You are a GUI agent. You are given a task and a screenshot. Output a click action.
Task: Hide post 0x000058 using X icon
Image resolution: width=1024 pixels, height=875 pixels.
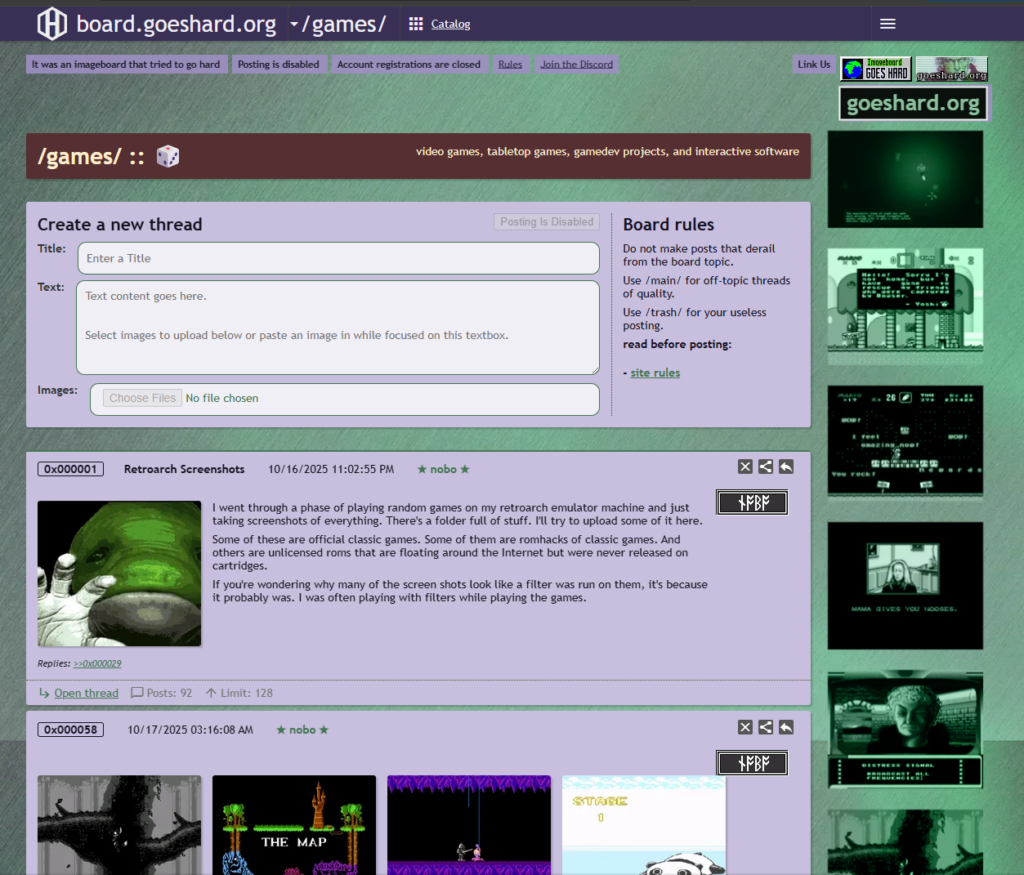[x=745, y=727]
